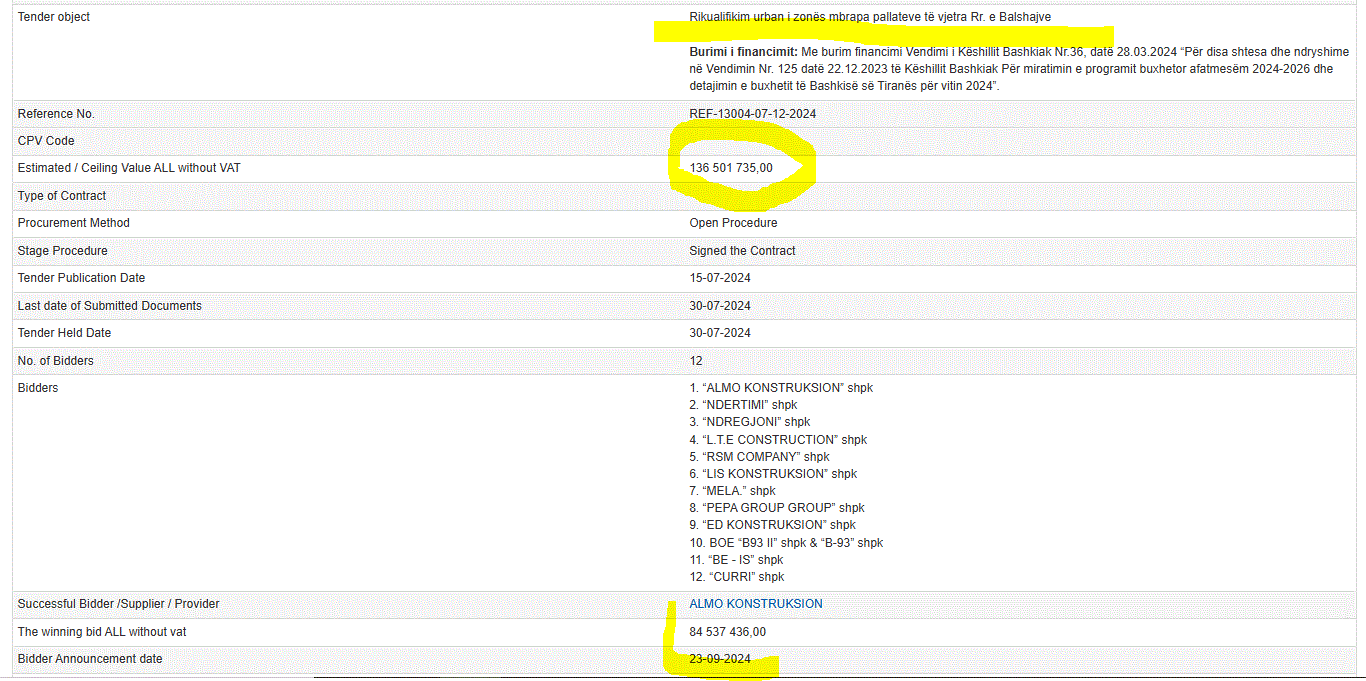The image size is (1366, 681).
Task: Click tender publication date 15-07-2024
Action: [720, 278]
